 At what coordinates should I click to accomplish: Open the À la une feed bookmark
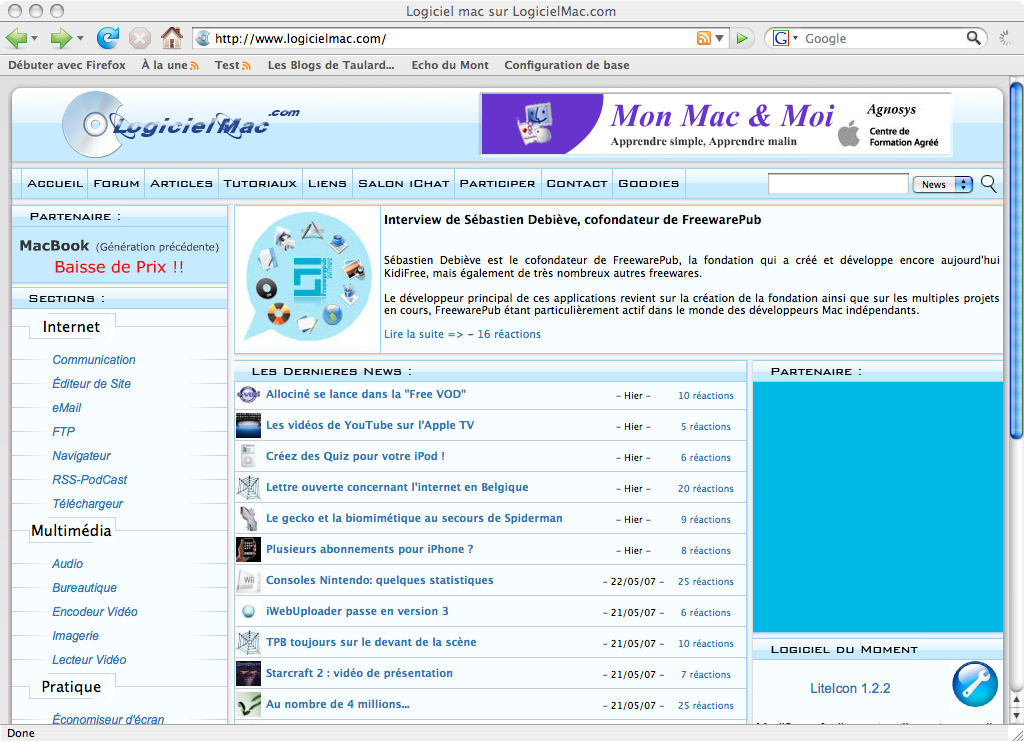tap(169, 65)
